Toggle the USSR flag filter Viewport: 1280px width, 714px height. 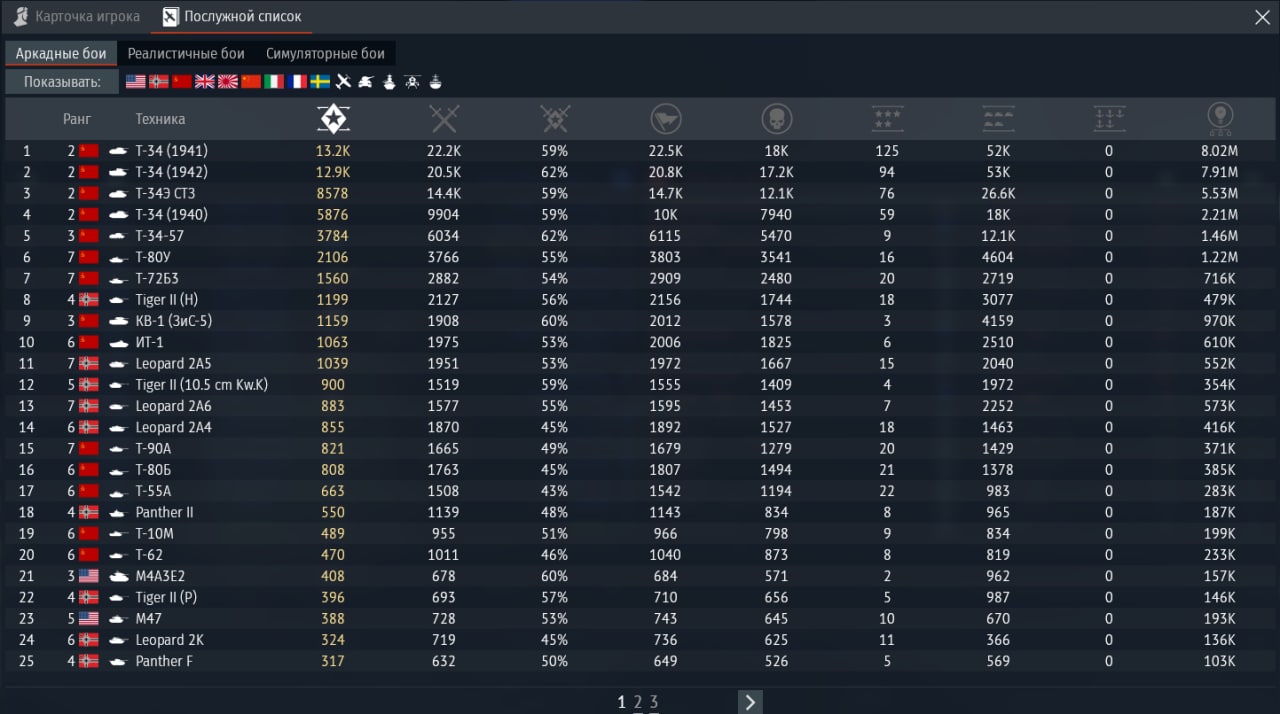pyautogui.click(x=182, y=82)
